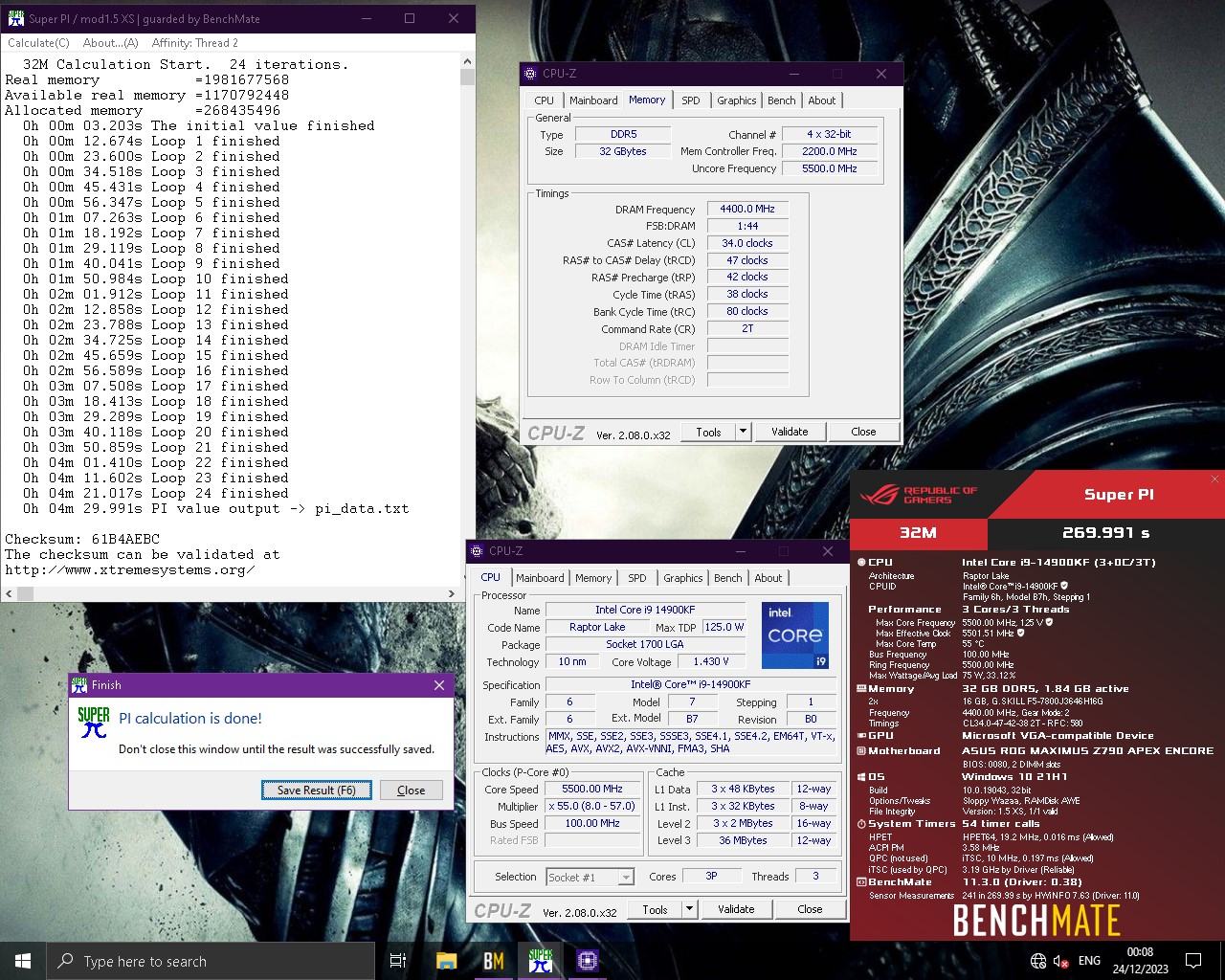Click Close button in lower CPU-Z window

810,909
